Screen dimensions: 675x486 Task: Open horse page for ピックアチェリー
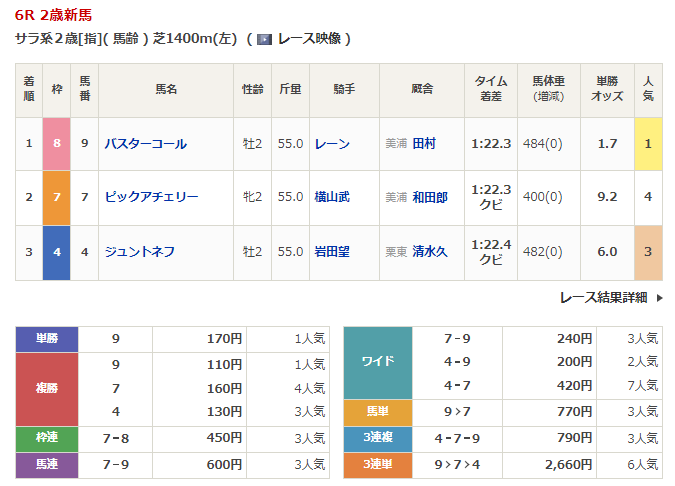(152, 197)
